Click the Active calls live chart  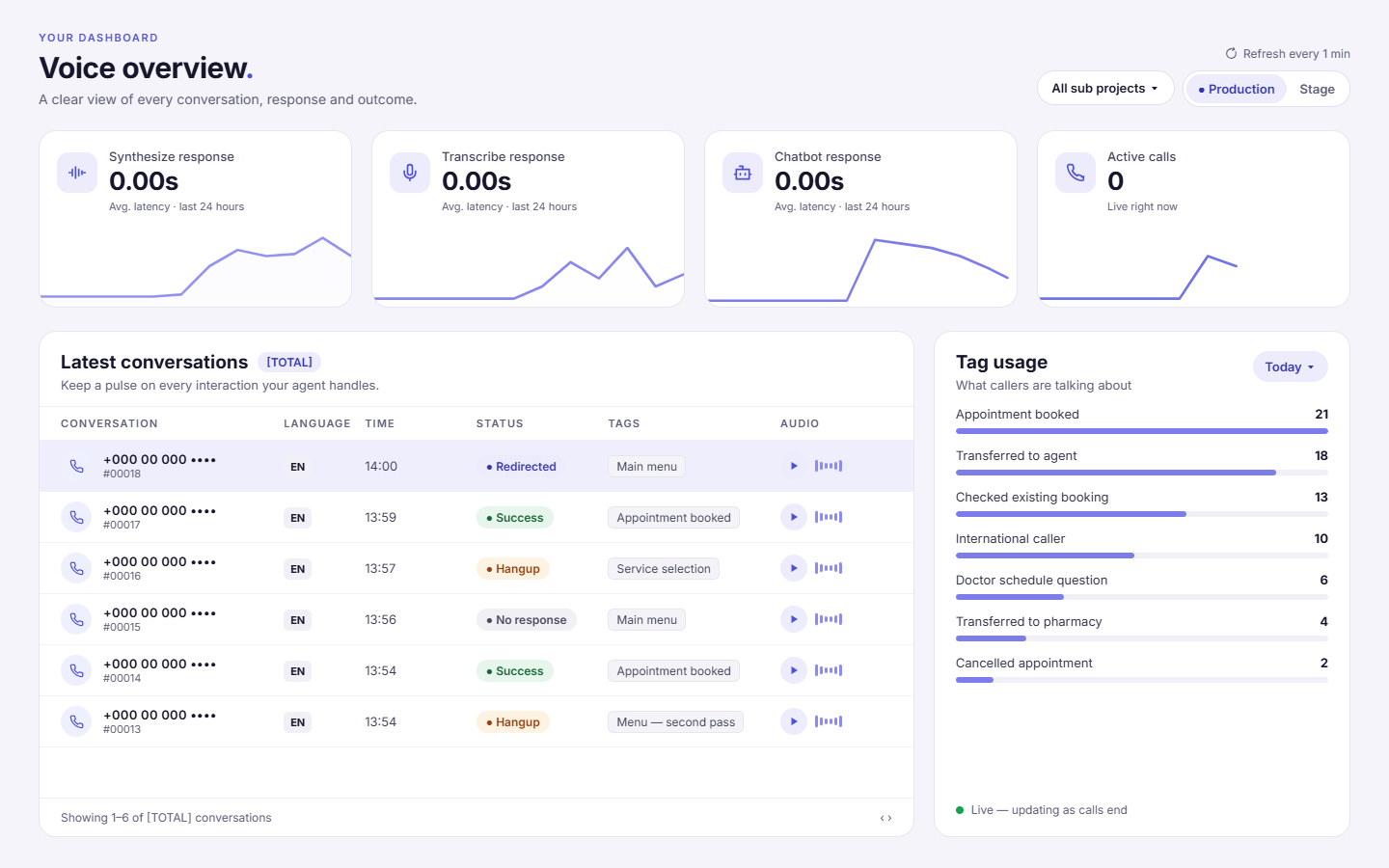[x=1194, y=277]
